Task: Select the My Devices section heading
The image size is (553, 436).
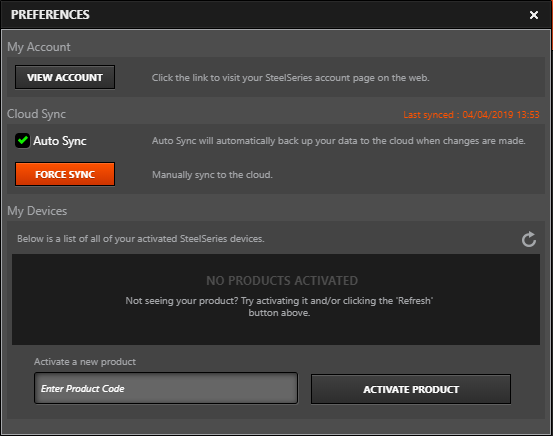Action: pyautogui.click(x=37, y=211)
